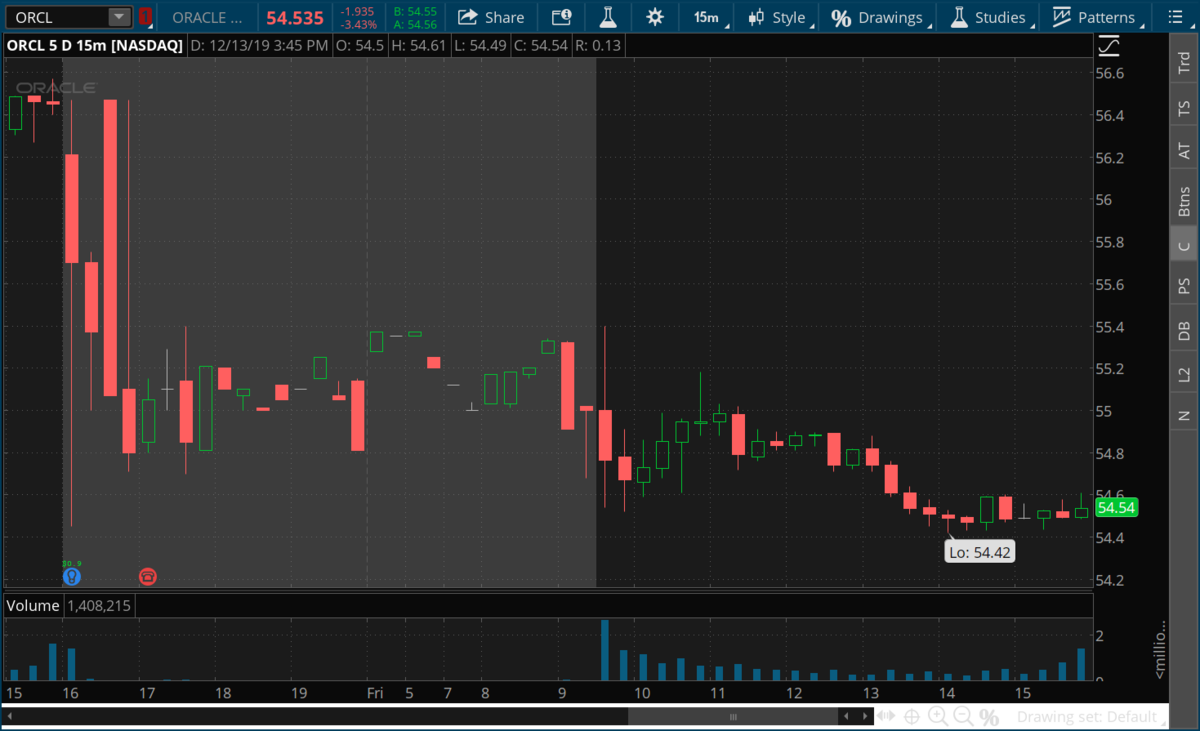Image resolution: width=1200 pixels, height=731 pixels.
Task: Select the C sidebar tab
Action: tap(1184, 245)
